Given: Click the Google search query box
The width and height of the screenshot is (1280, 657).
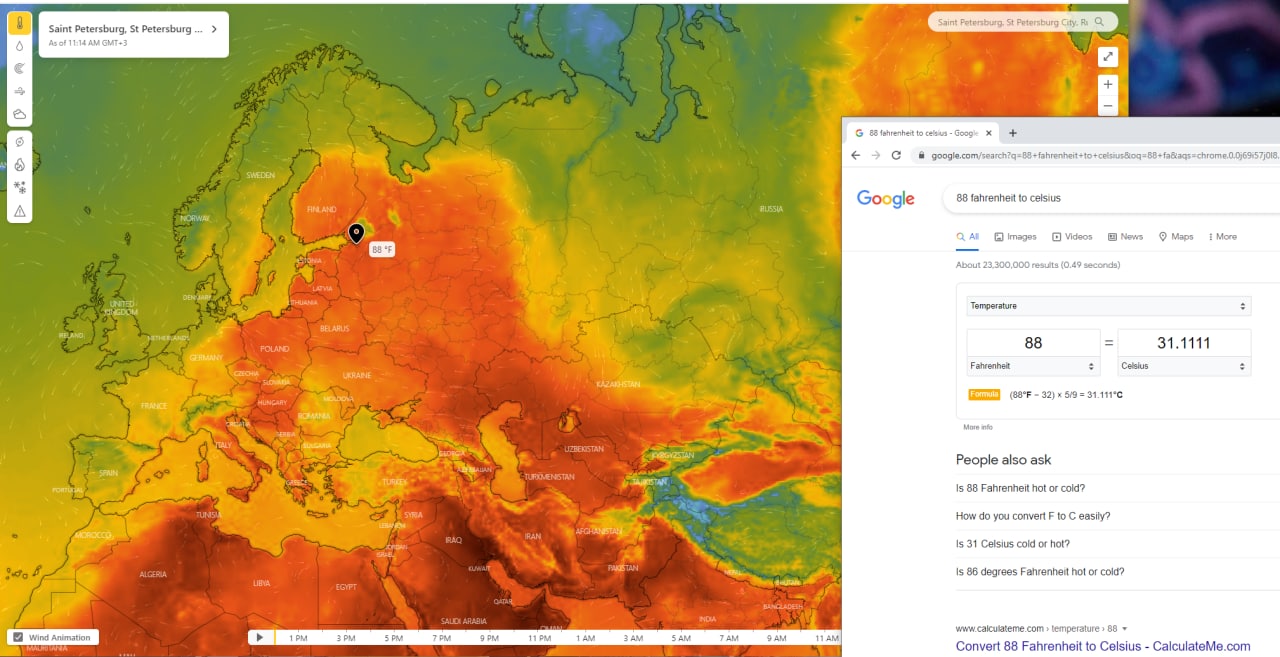Looking at the screenshot, I should [x=1111, y=198].
